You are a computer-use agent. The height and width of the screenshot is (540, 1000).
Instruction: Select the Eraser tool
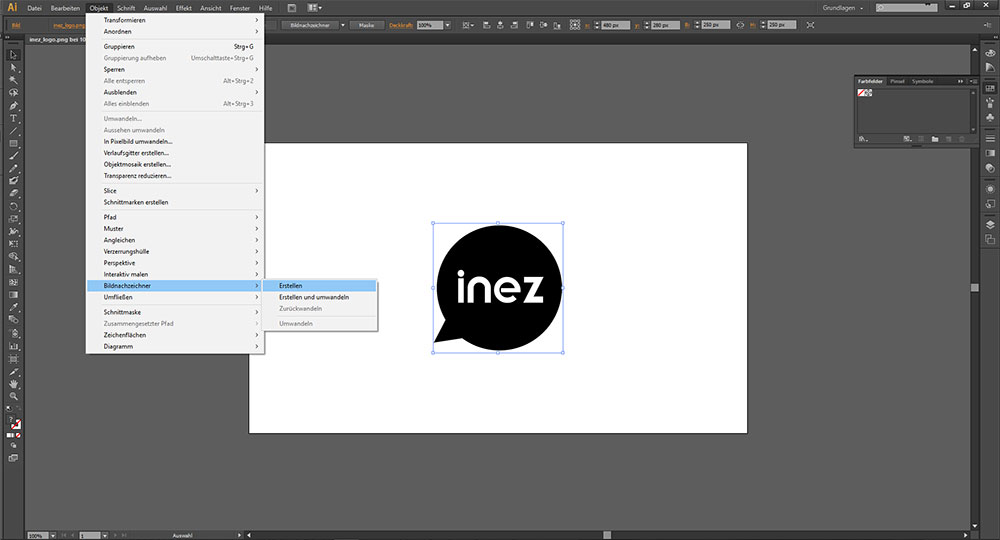(13, 194)
